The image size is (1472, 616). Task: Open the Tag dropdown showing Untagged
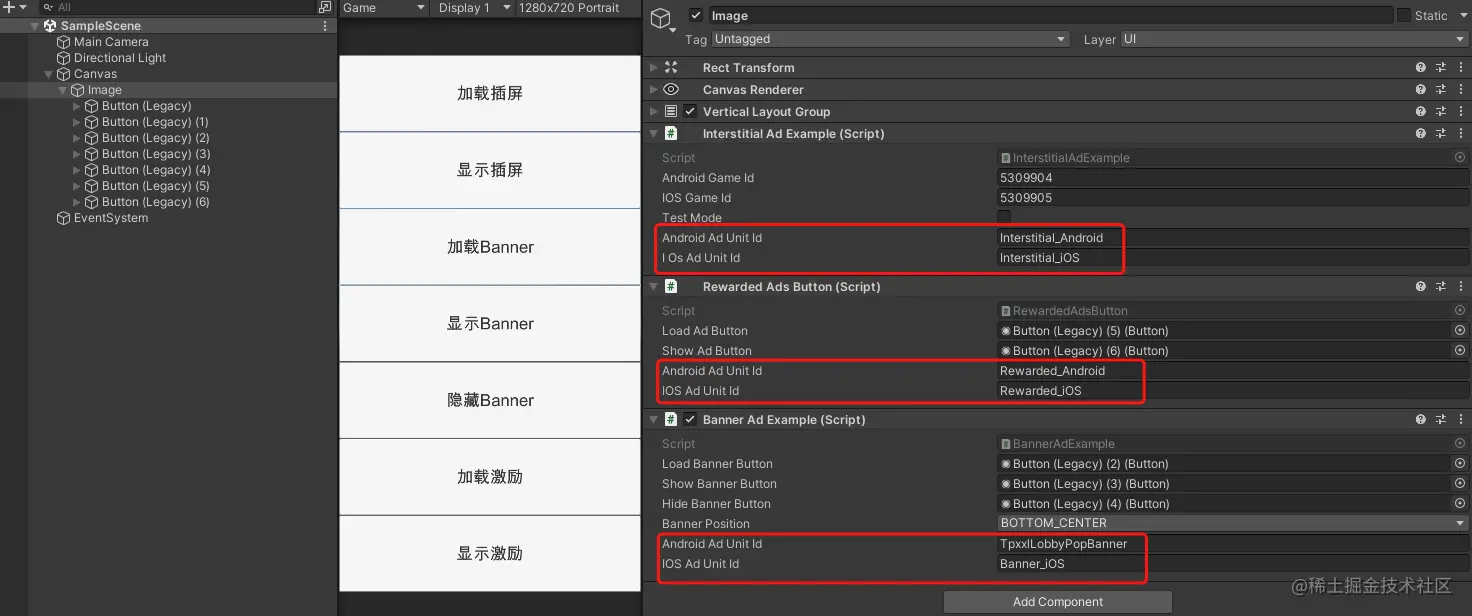pos(888,38)
